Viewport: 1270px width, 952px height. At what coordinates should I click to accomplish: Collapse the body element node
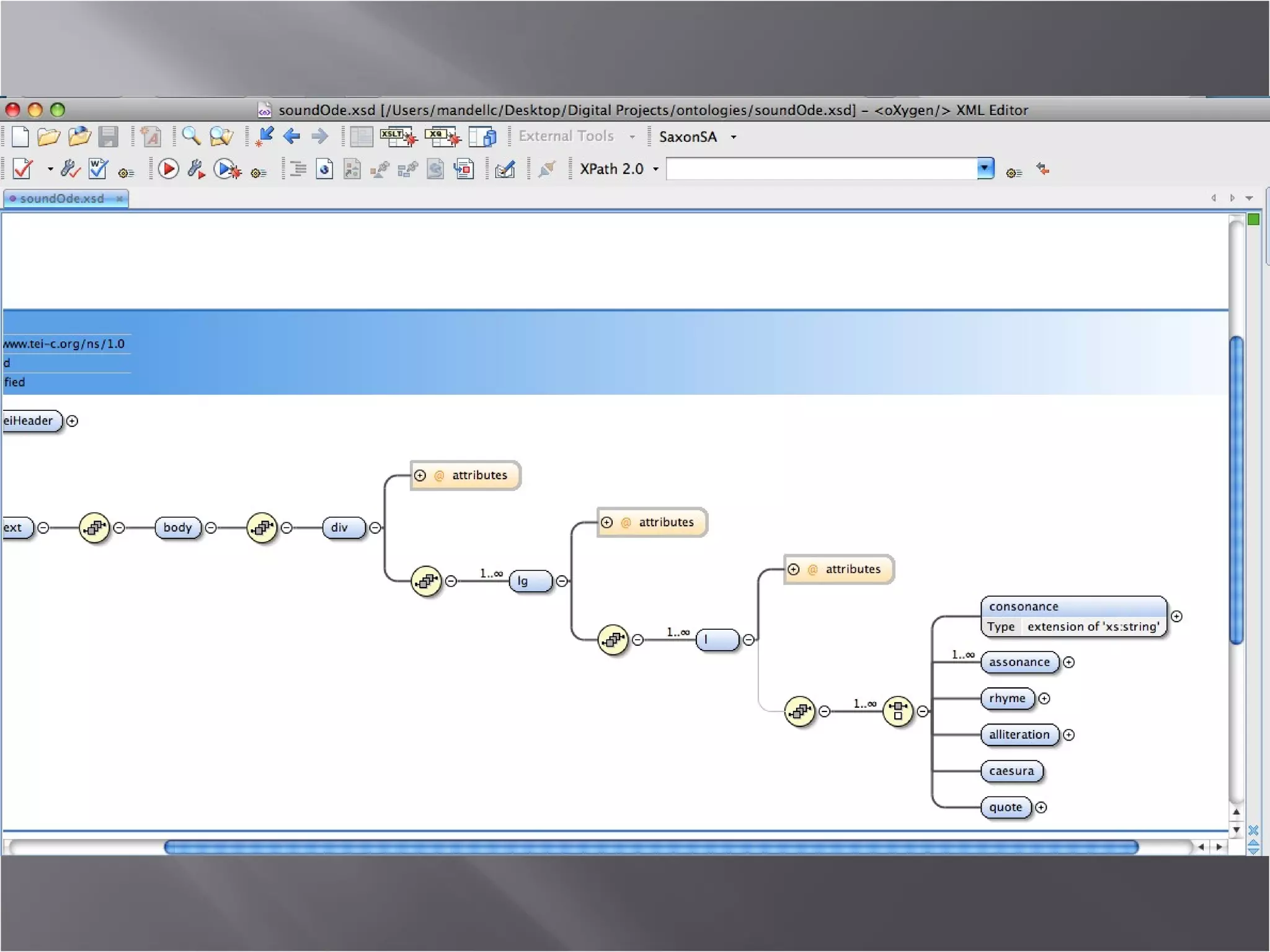coord(211,528)
